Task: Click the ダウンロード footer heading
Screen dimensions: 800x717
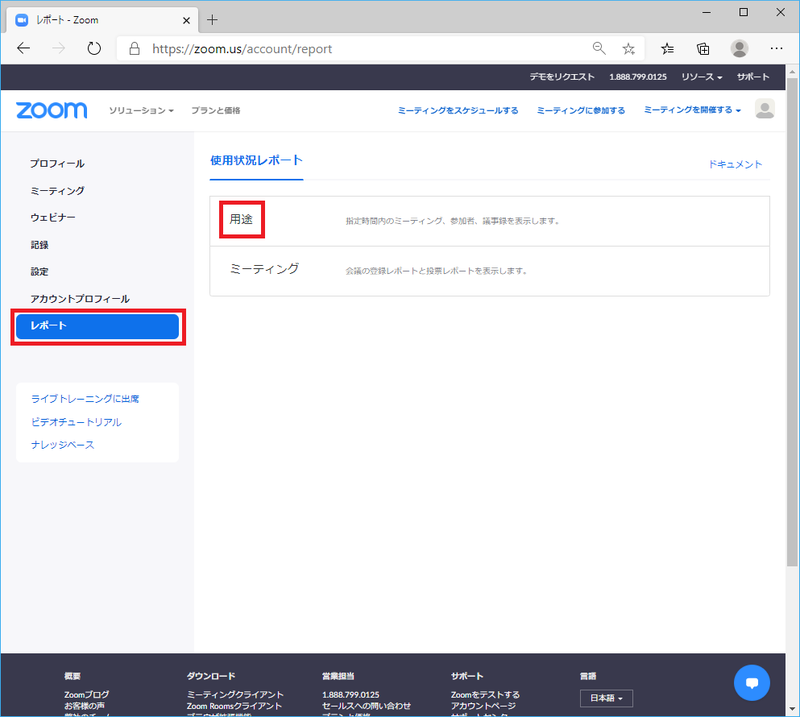Action: [211, 676]
